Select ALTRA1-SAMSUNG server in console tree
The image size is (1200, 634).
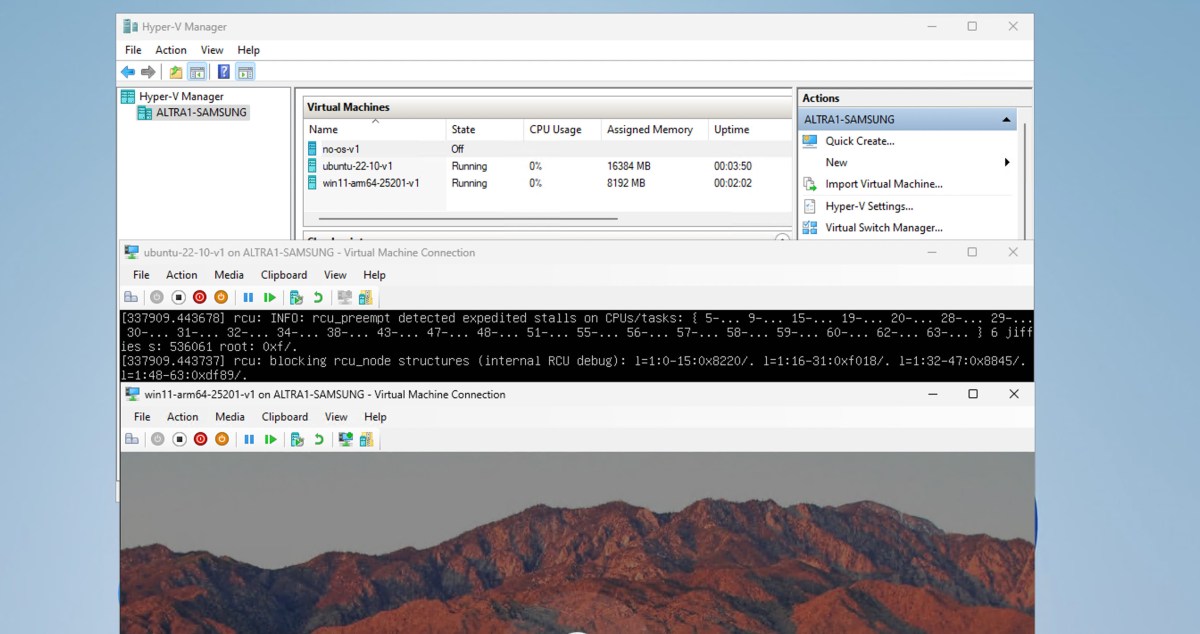coord(201,113)
